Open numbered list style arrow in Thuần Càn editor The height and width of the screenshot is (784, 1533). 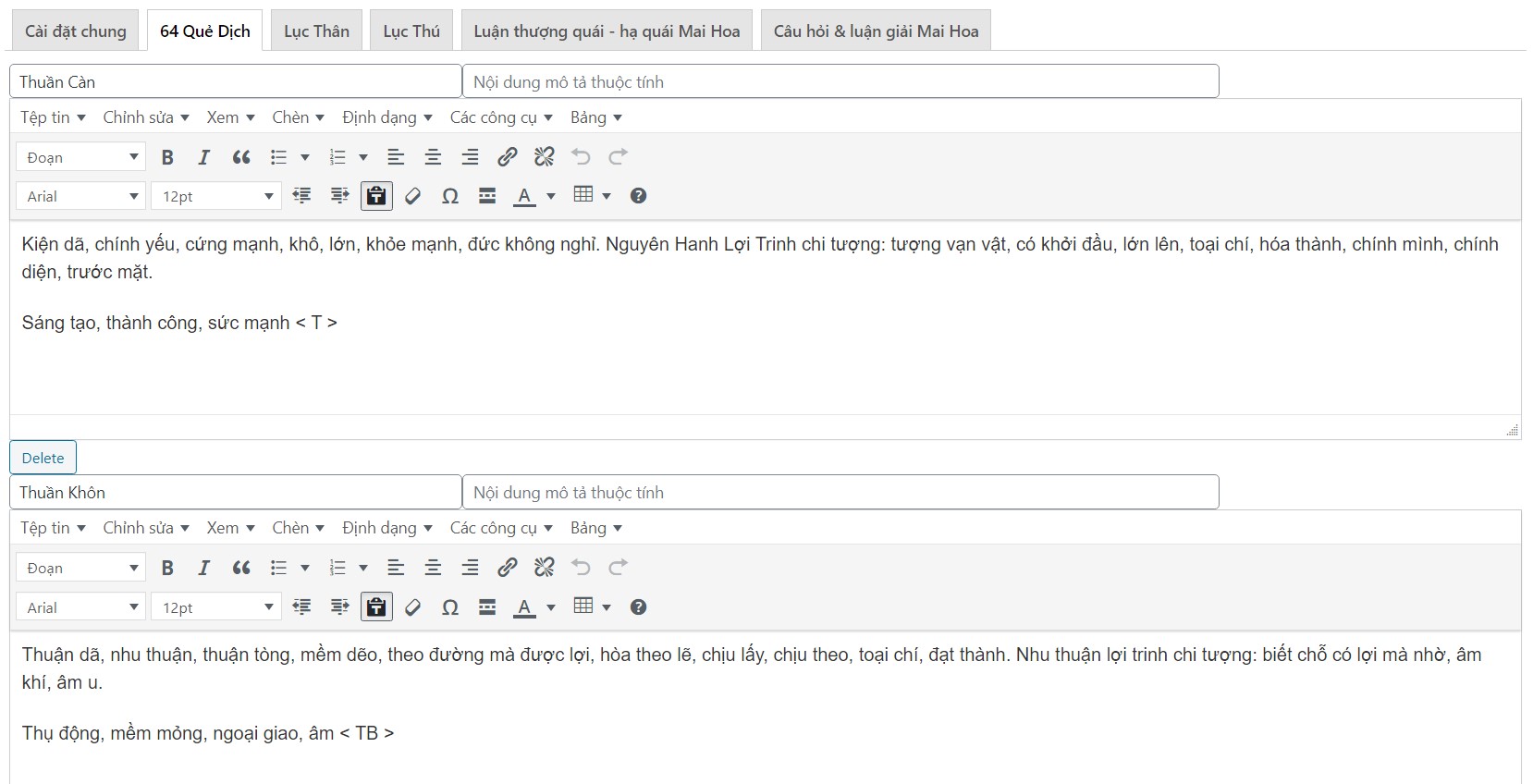[363, 157]
